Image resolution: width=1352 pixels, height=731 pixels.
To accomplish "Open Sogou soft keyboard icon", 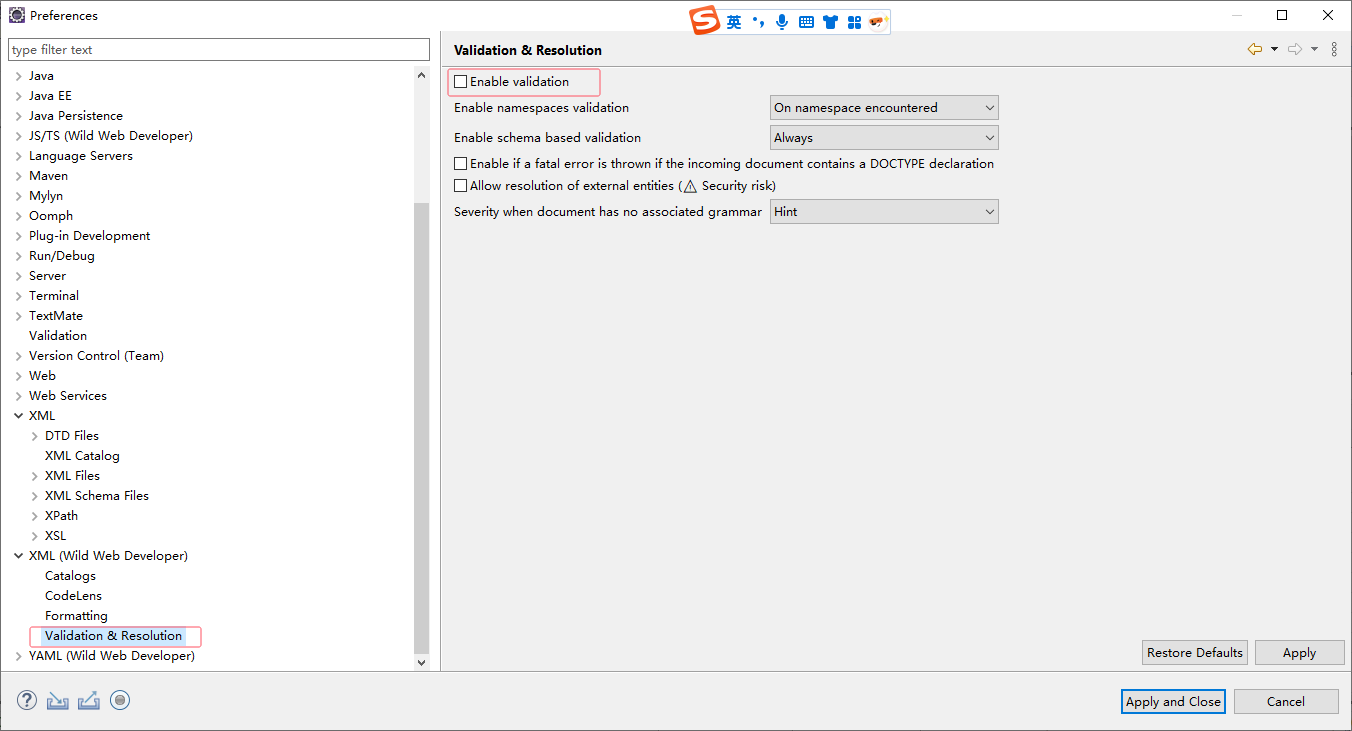I will click(x=806, y=22).
